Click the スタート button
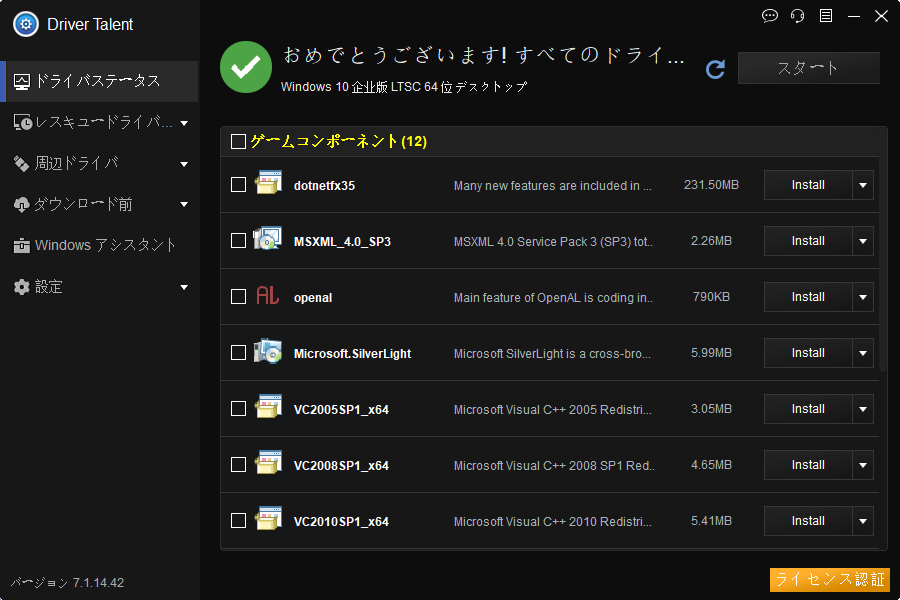This screenshot has width=900, height=600. point(808,68)
